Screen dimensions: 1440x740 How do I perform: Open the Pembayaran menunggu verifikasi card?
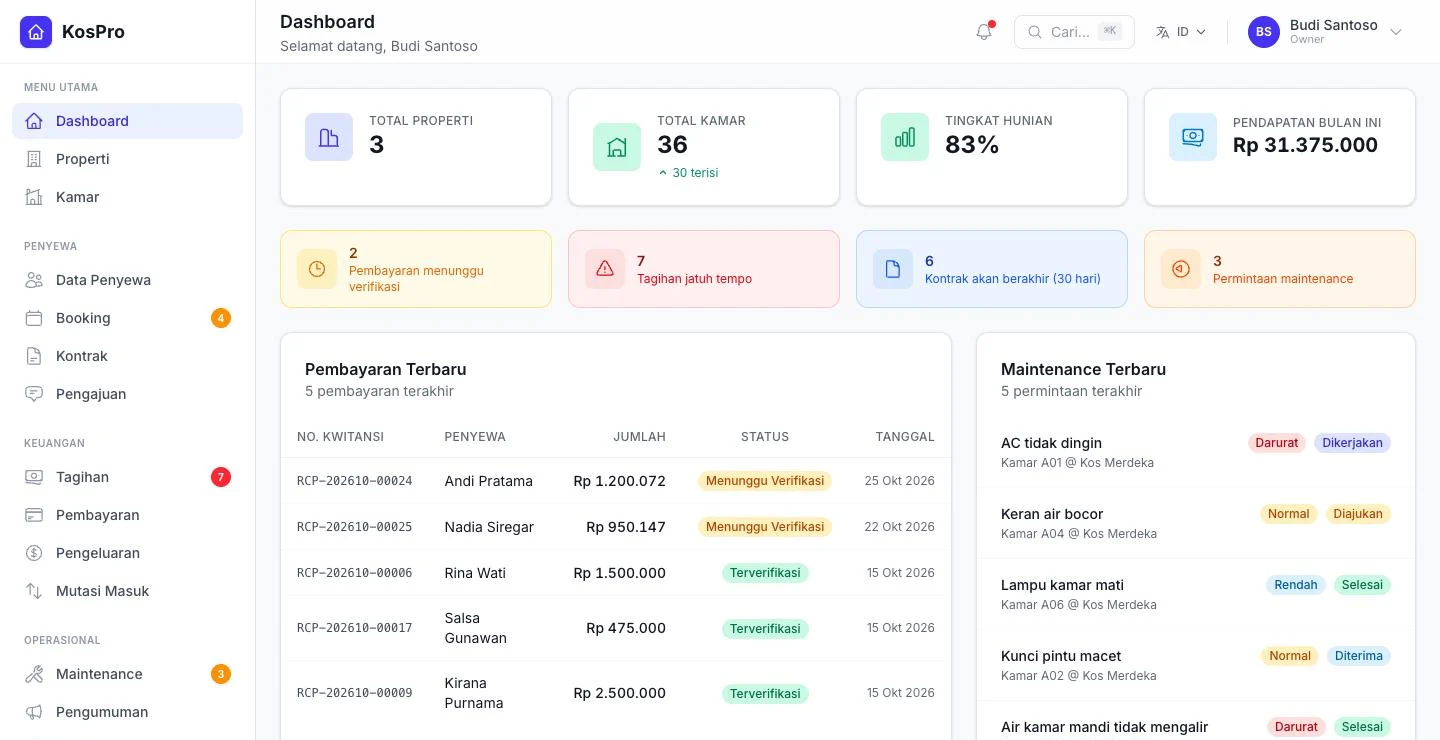pos(416,269)
